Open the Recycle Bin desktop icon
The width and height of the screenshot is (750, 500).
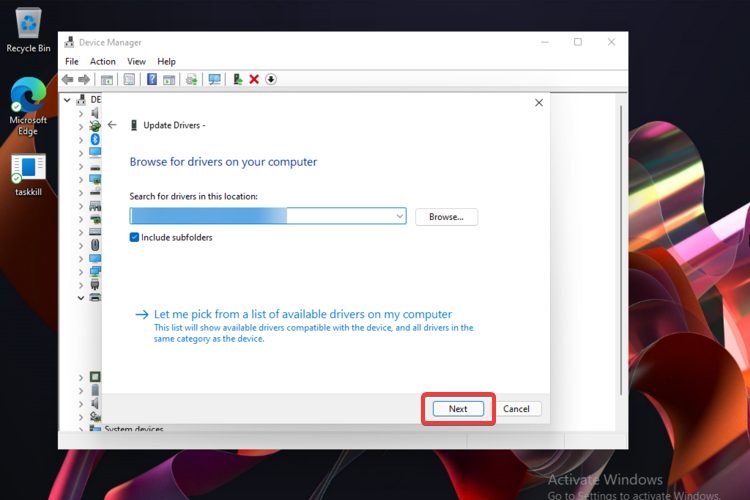point(28,22)
